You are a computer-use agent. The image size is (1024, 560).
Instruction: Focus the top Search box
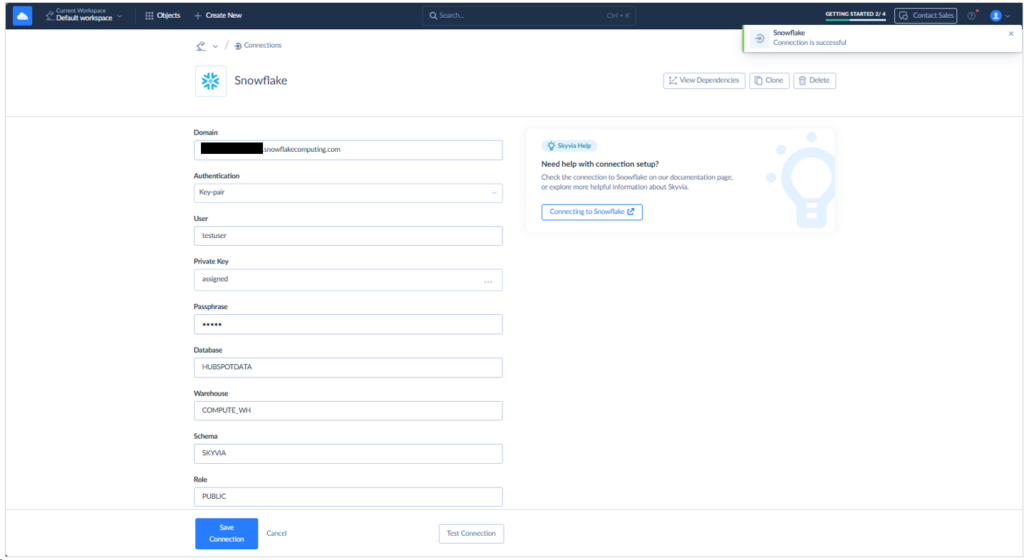pyautogui.click(x=529, y=15)
